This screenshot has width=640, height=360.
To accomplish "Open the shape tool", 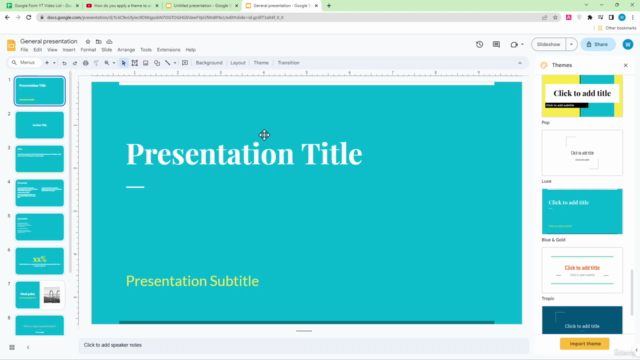I will (x=157, y=63).
